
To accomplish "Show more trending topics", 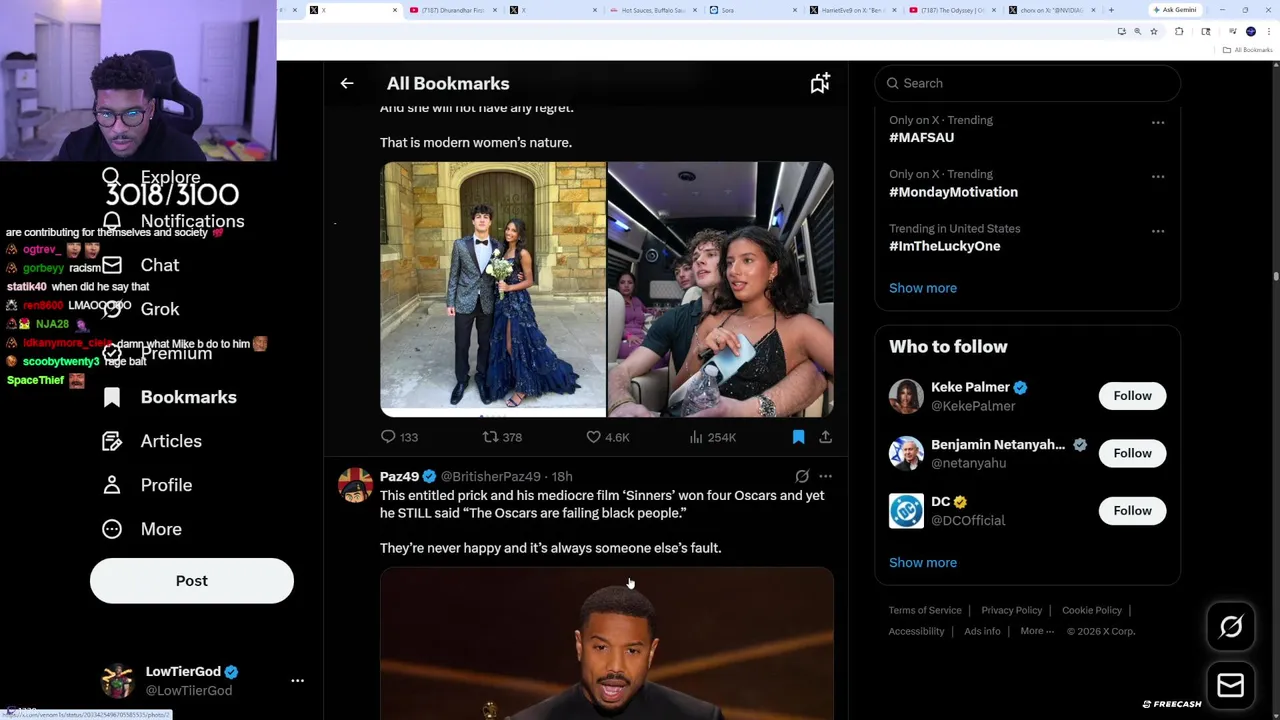I will point(923,288).
